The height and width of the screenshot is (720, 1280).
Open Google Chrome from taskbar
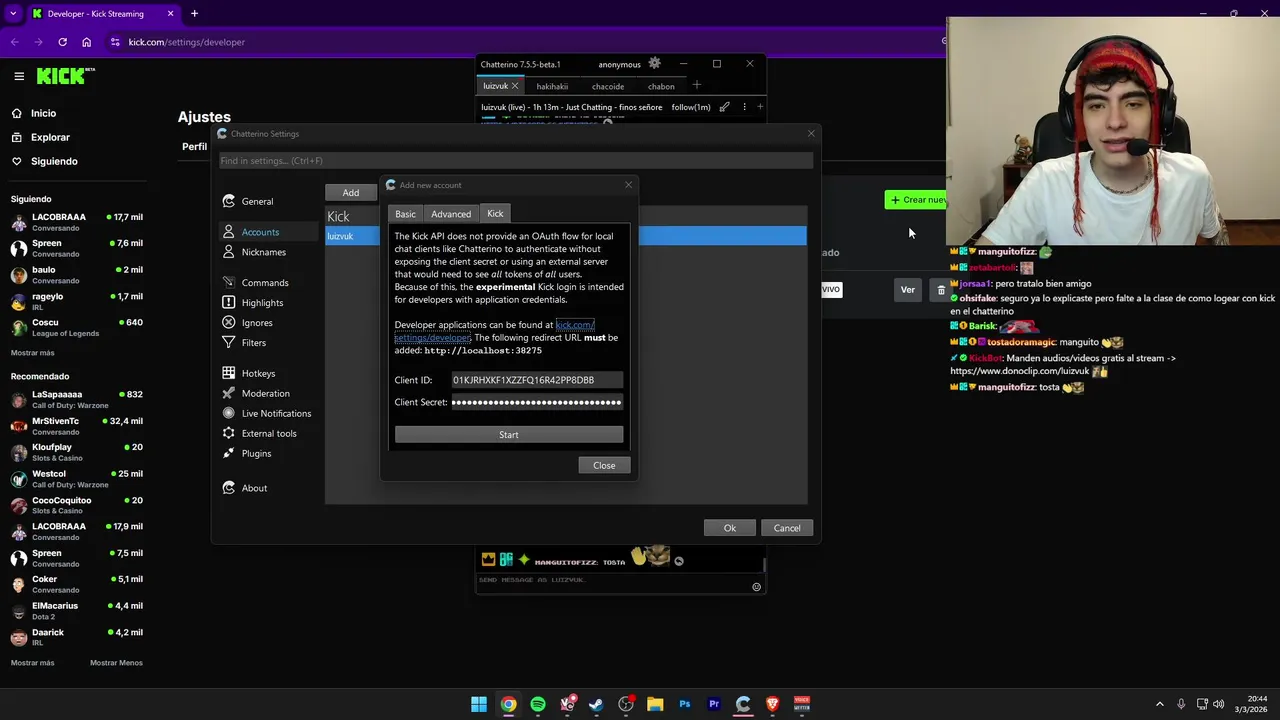(x=508, y=704)
